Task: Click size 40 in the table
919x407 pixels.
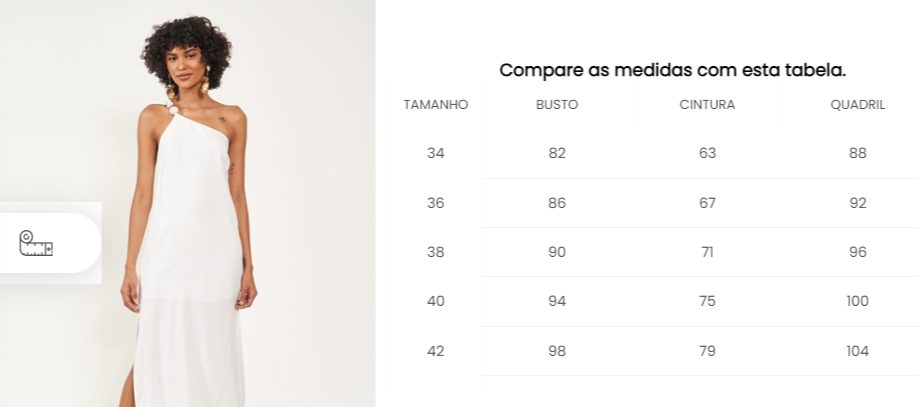Action: click(435, 301)
